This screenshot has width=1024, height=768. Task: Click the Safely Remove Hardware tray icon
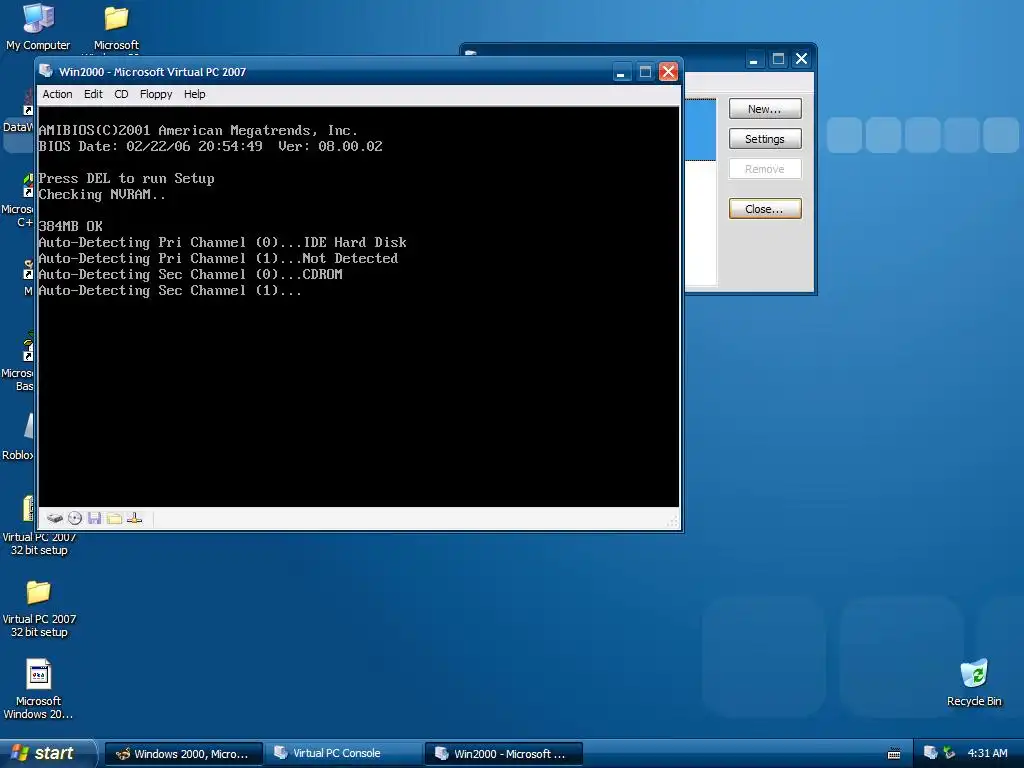pyautogui.click(x=949, y=753)
